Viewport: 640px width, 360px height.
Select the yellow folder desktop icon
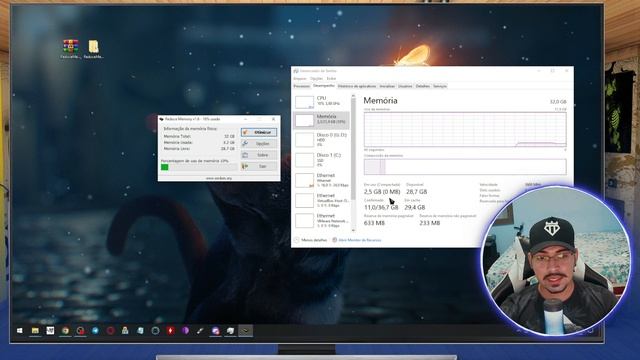tap(93, 49)
